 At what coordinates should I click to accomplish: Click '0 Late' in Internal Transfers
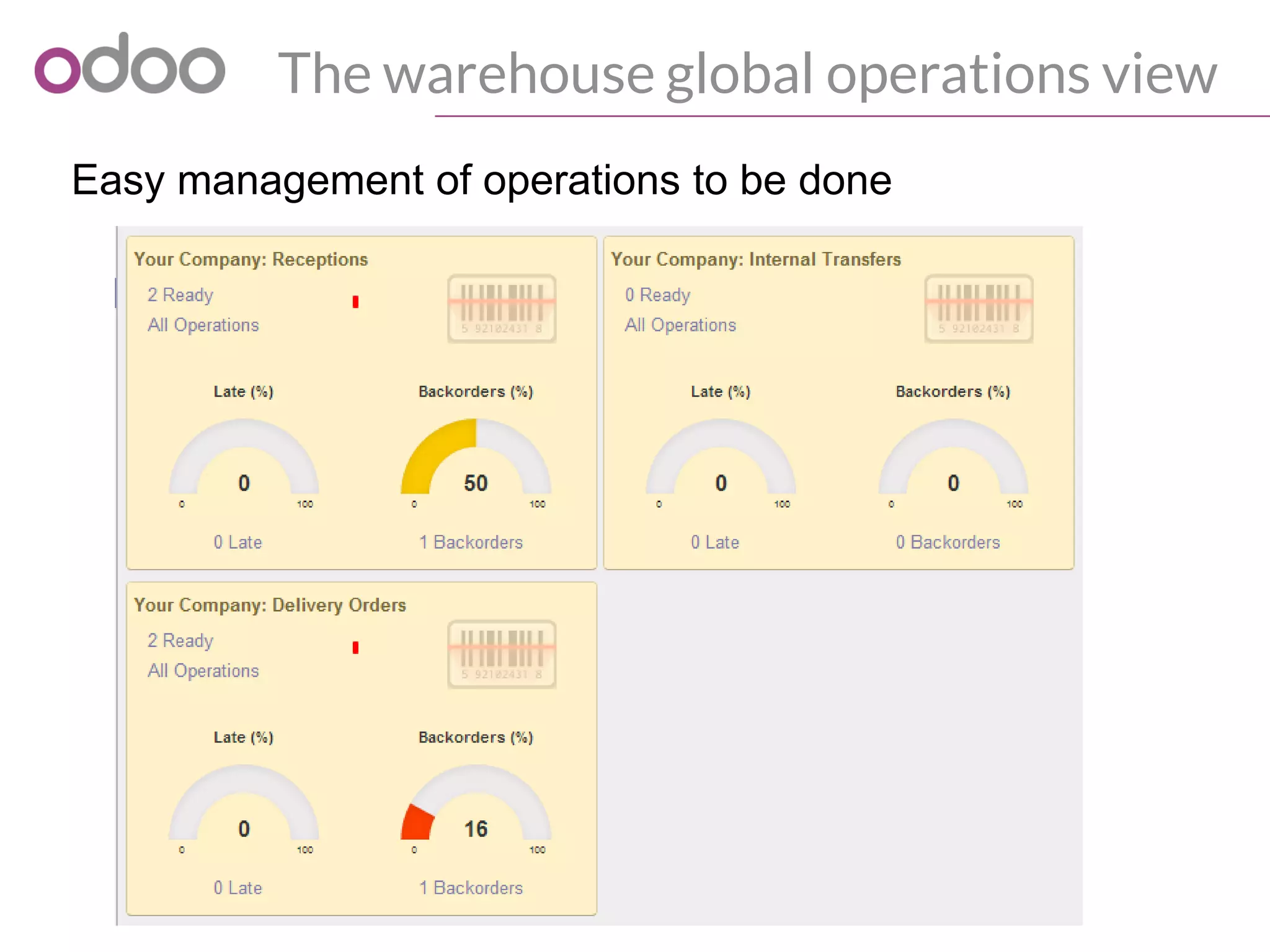(x=715, y=542)
